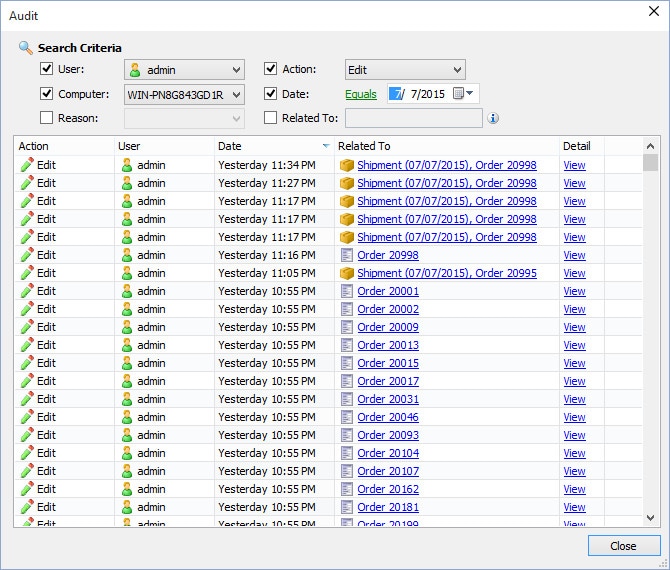
Task: Uncheck the Action filter checkbox
Action: click(270, 69)
